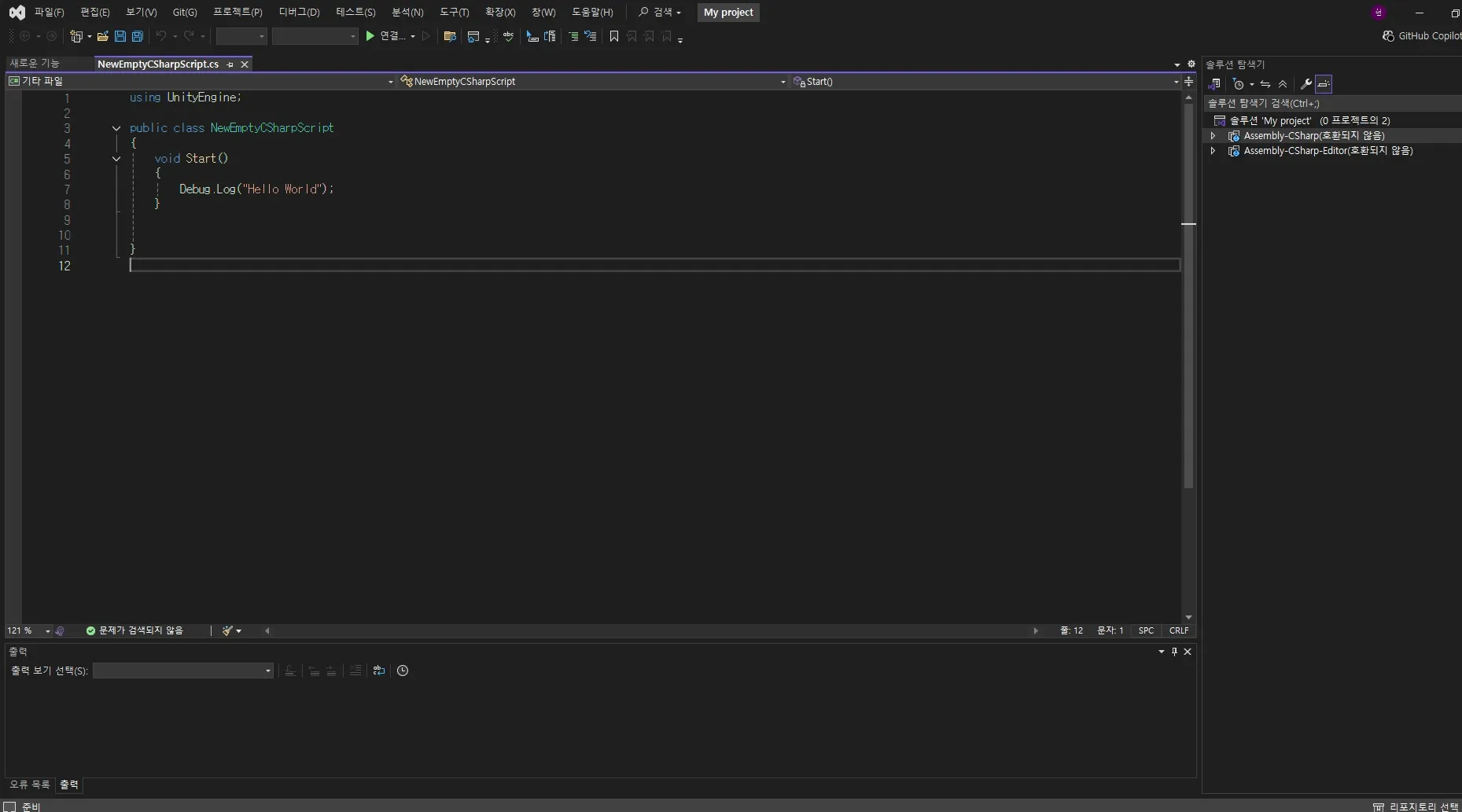The height and width of the screenshot is (812, 1462).
Task: Click sync with active document arrows icon
Action: coord(1265,84)
